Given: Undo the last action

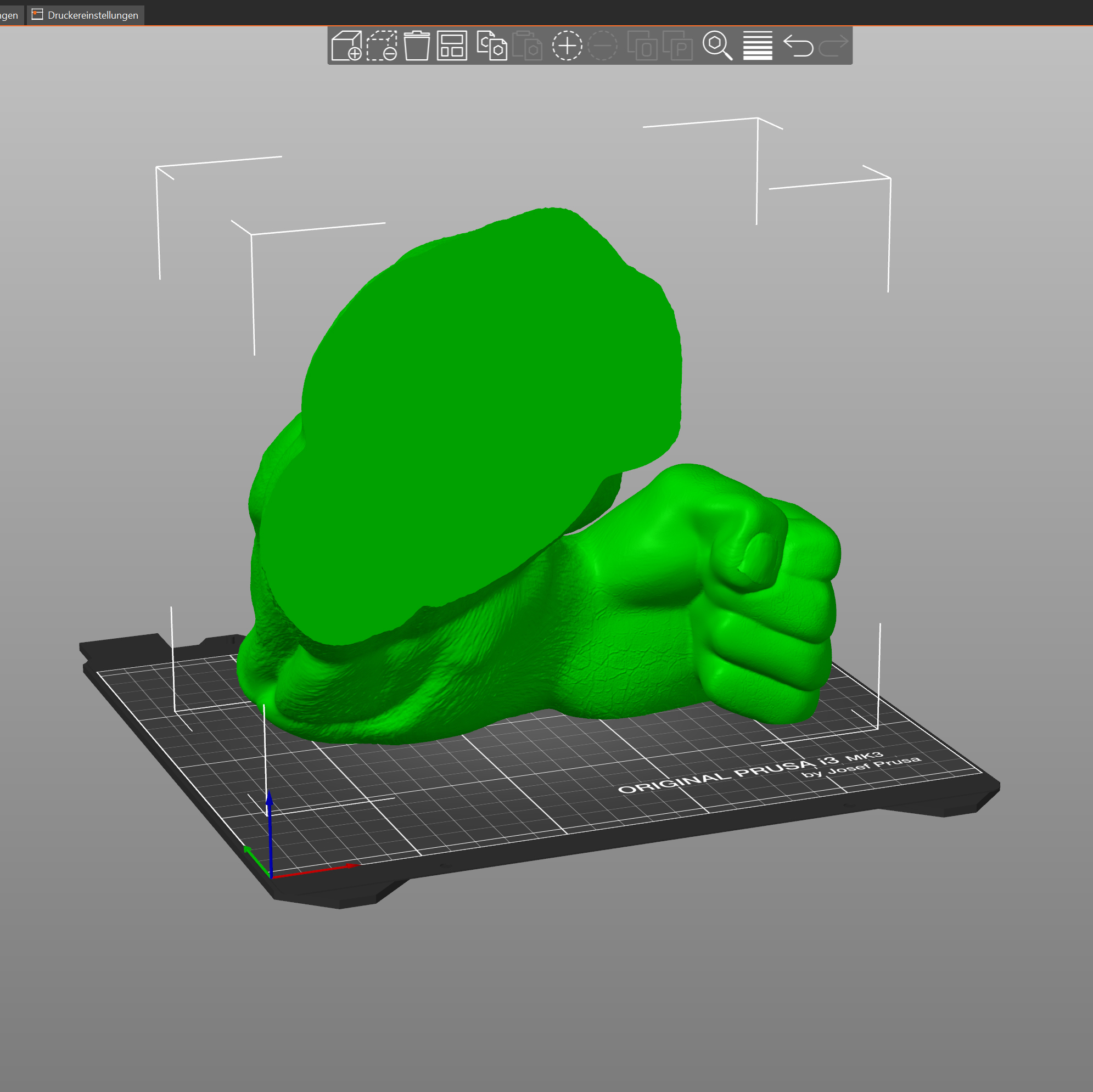Looking at the screenshot, I should click(x=798, y=45).
